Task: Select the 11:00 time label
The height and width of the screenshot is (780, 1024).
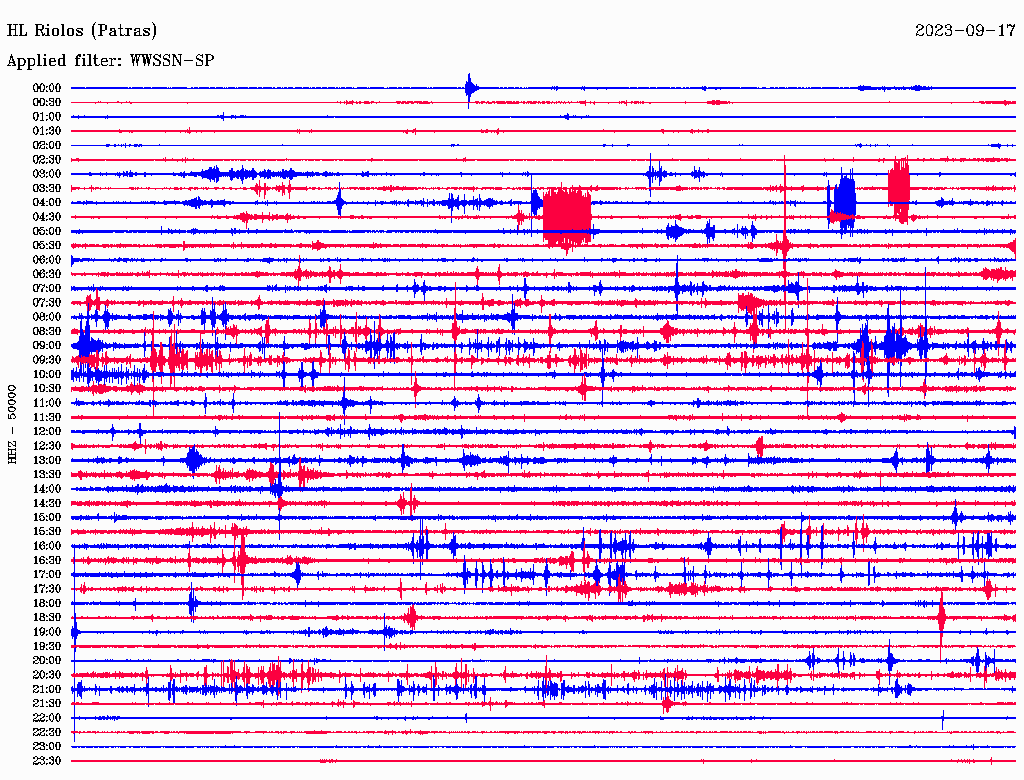Action: (x=47, y=402)
